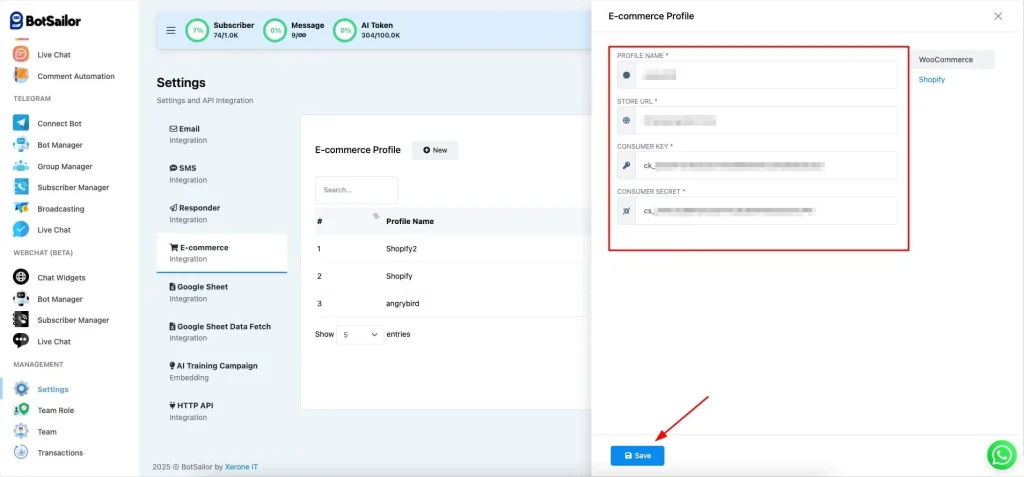Click the Transactions icon
Viewport: 1024px width, 477px height.
click(21, 452)
